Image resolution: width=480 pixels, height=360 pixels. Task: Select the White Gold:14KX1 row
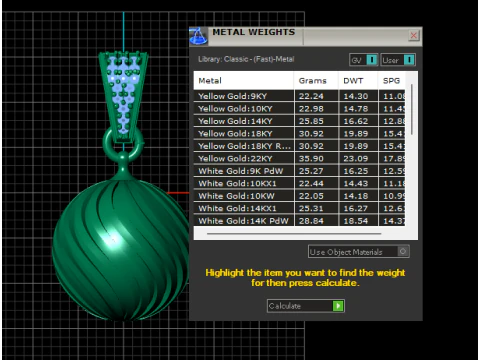point(299,208)
